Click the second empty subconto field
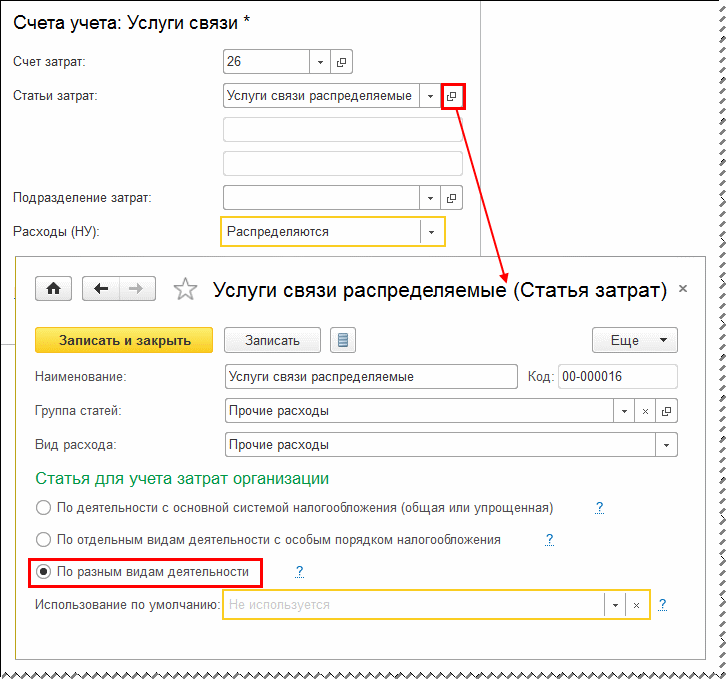The image size is (726, 679). tap(343, 130)
